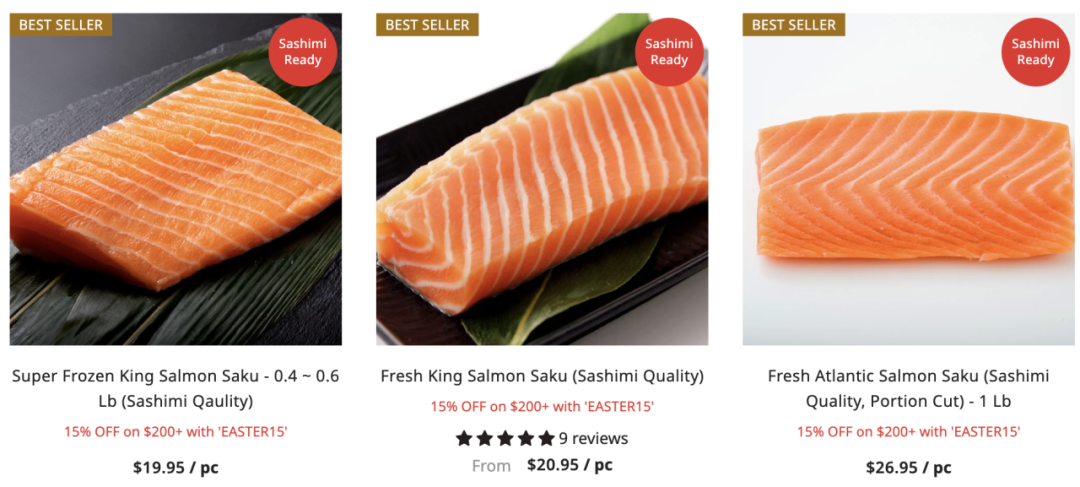This screenshot has width=1080, height=487.
Task: Click the EASTER15 promo text under Super Frozen Salmon
Action: [176, 433]
